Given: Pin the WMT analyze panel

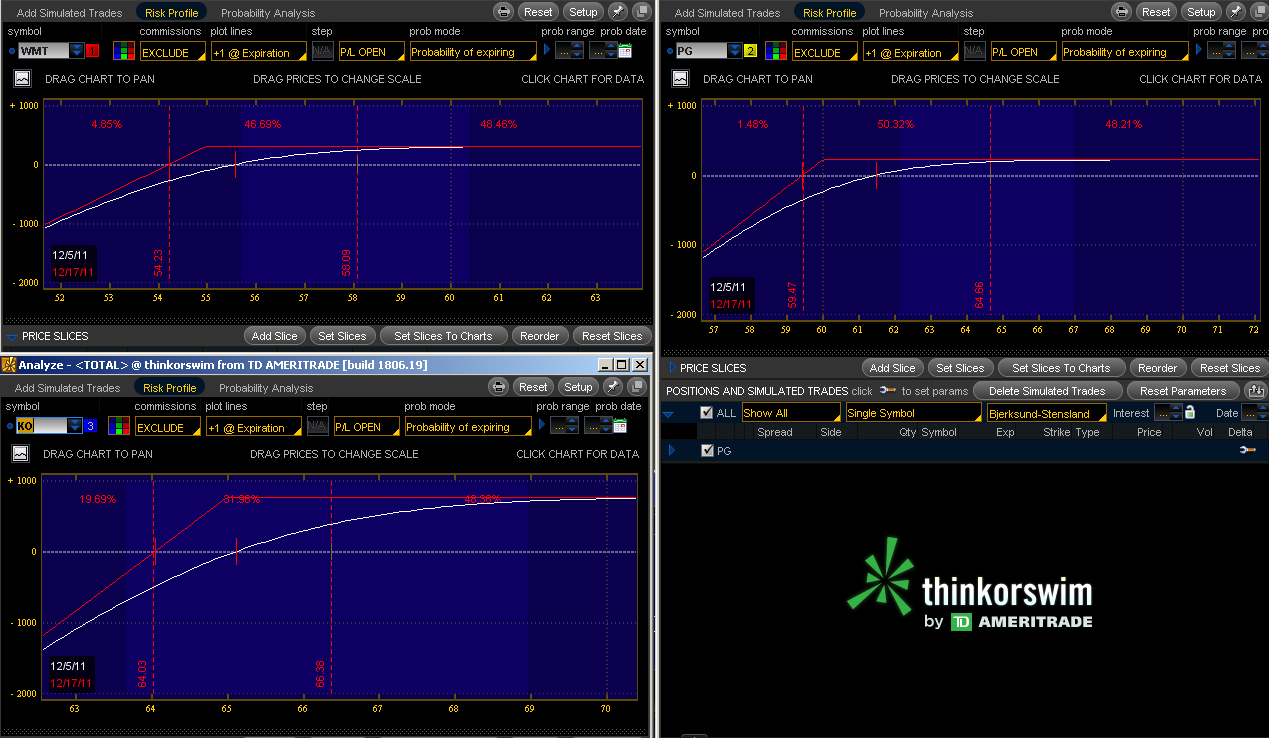Looking at the screenshot, I should [618, 12].
